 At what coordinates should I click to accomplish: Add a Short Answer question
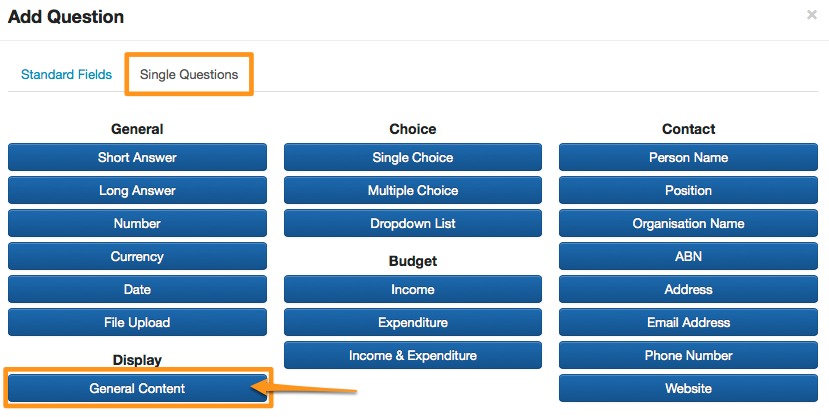[137, 157]
